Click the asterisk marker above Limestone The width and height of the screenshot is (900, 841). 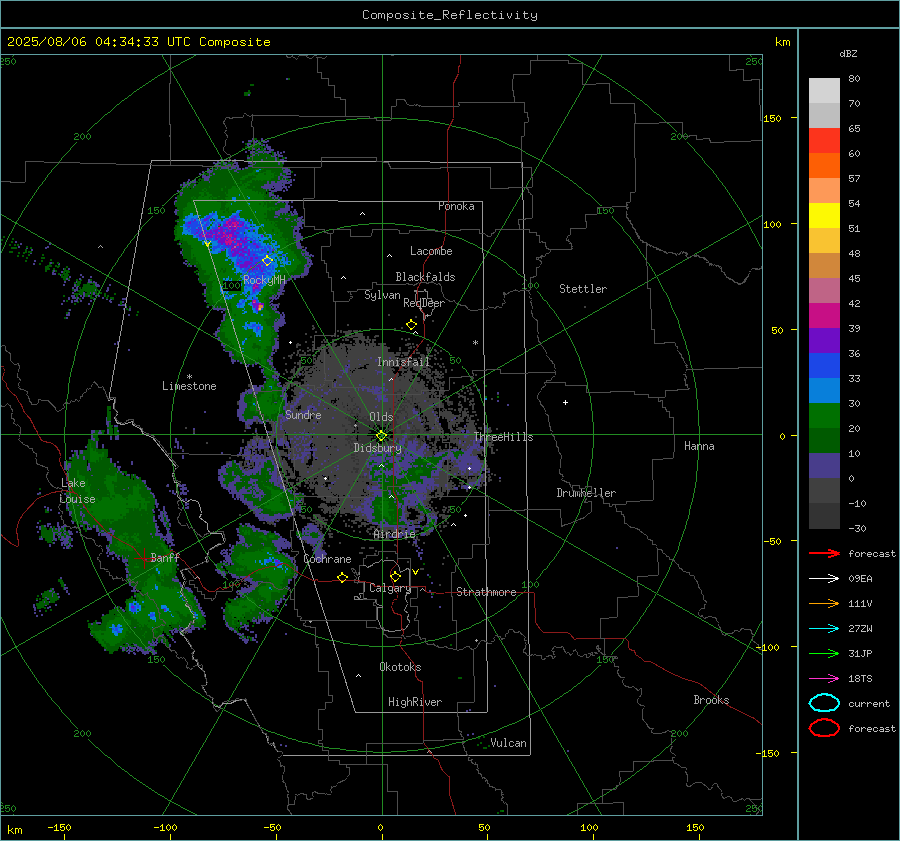189,377
